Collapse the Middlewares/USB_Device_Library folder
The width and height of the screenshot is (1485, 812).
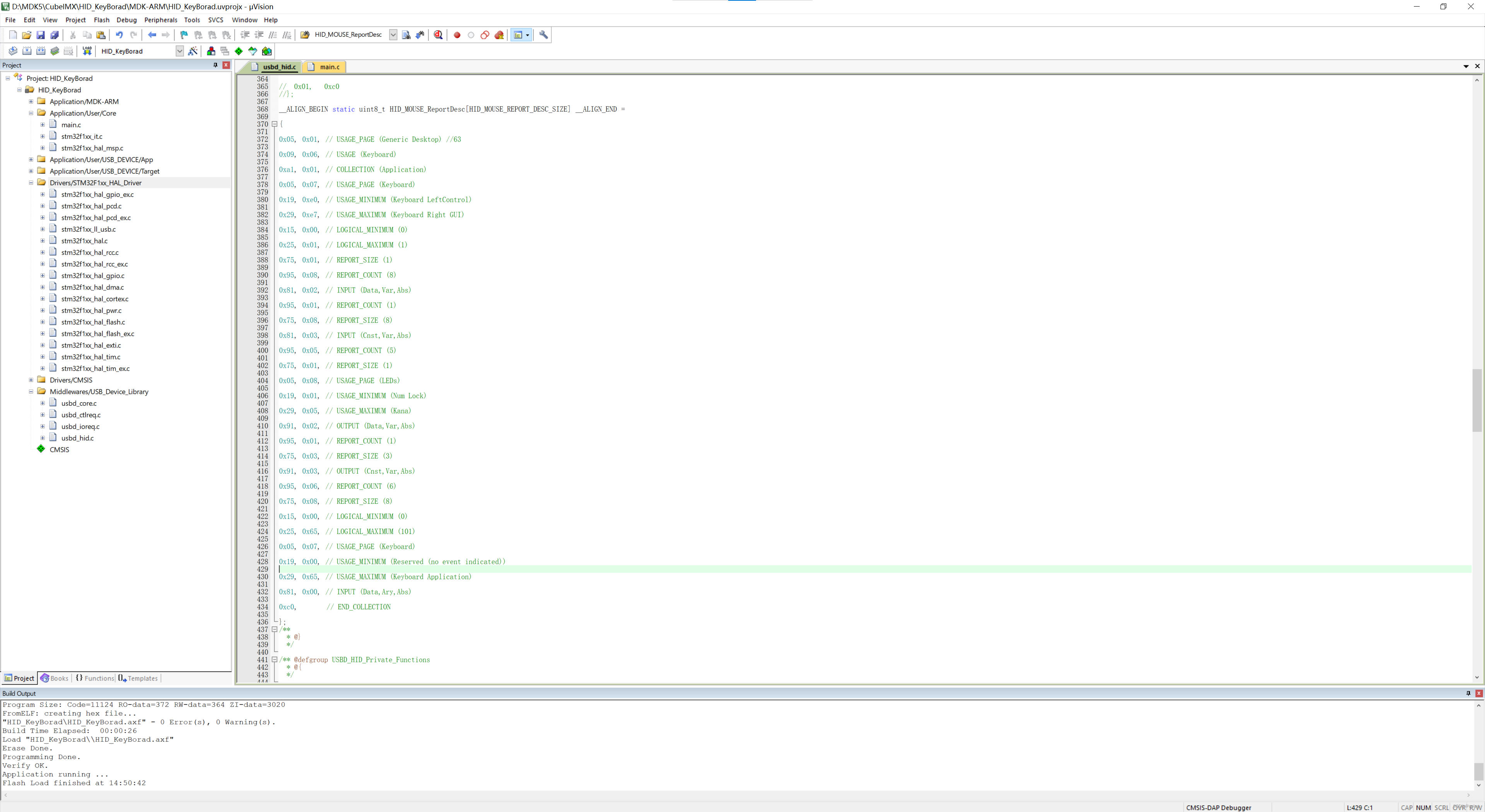[x=31, y=391]
